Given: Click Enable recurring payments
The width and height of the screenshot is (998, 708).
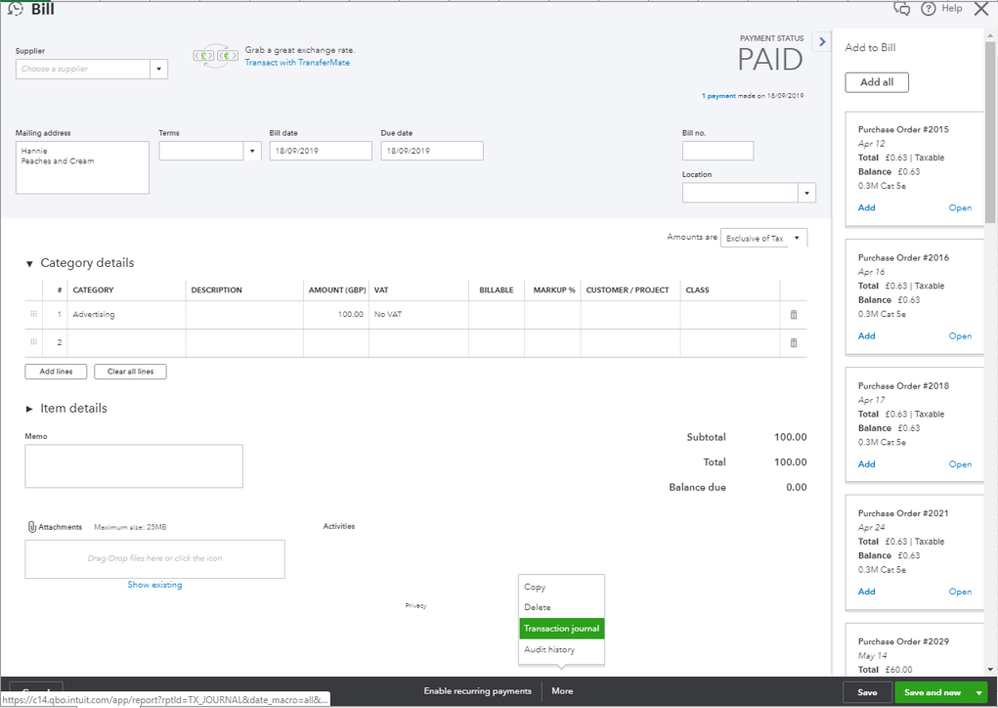Looking at the screenshot, I should coord(477,691).
